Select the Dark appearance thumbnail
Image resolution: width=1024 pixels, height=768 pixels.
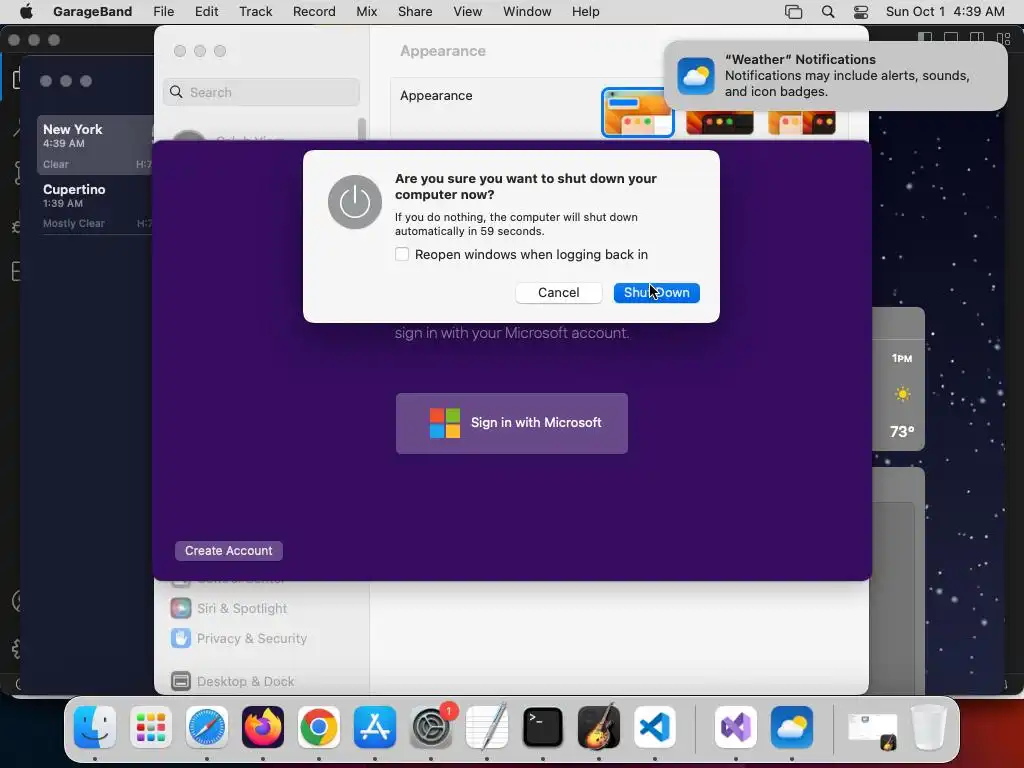(x=720, y=123)
